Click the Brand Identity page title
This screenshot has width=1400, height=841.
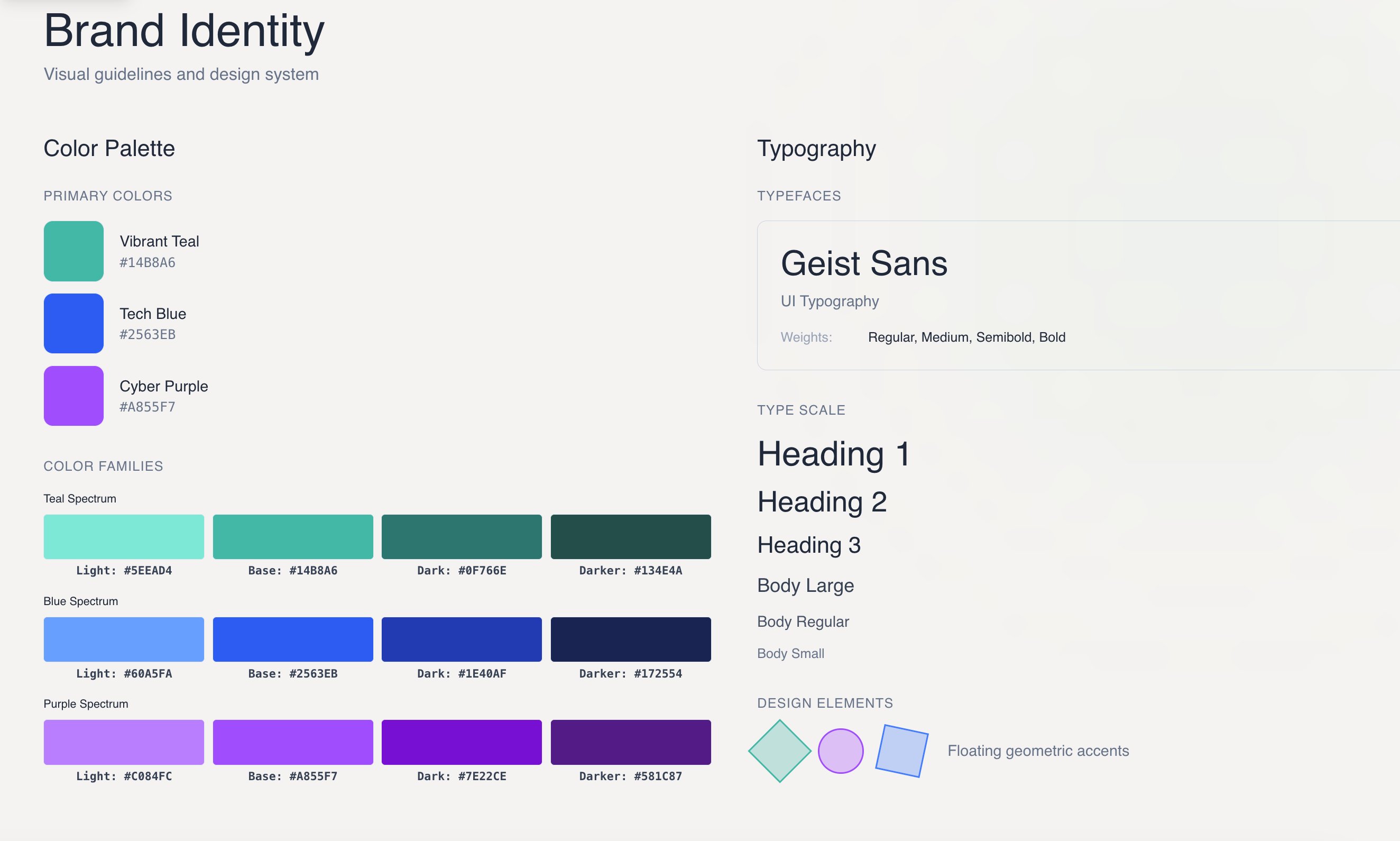184,31
